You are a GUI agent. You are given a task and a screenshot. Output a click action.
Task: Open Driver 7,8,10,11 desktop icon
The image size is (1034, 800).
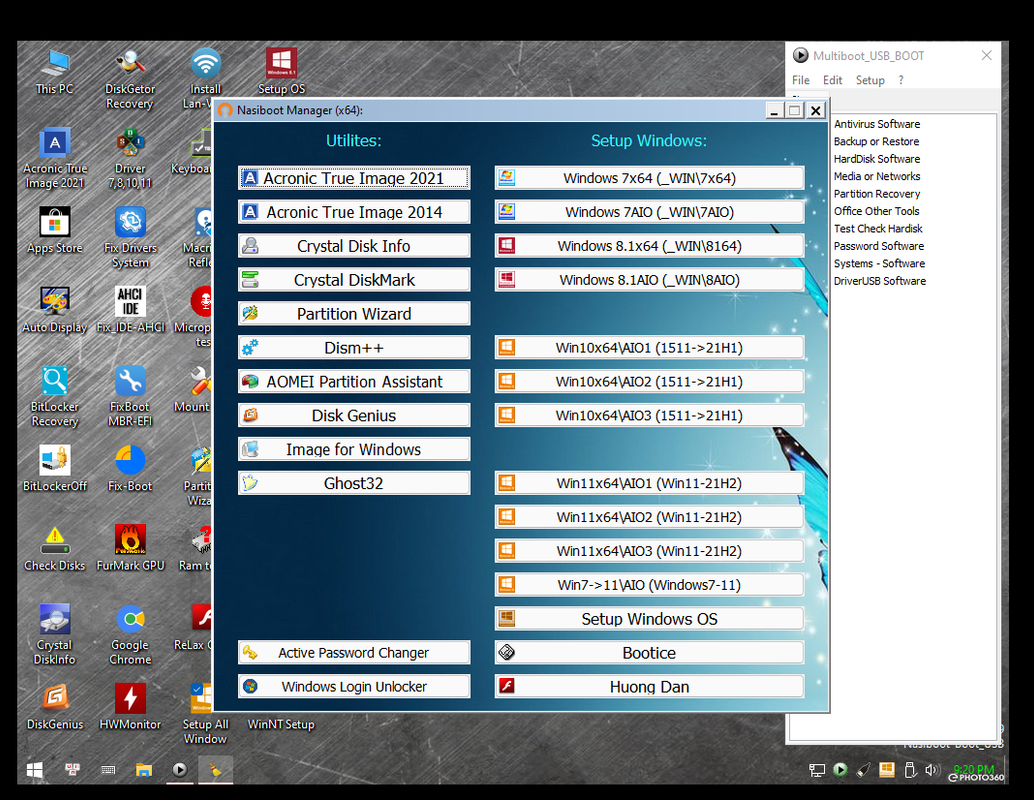tap(130, 158)
